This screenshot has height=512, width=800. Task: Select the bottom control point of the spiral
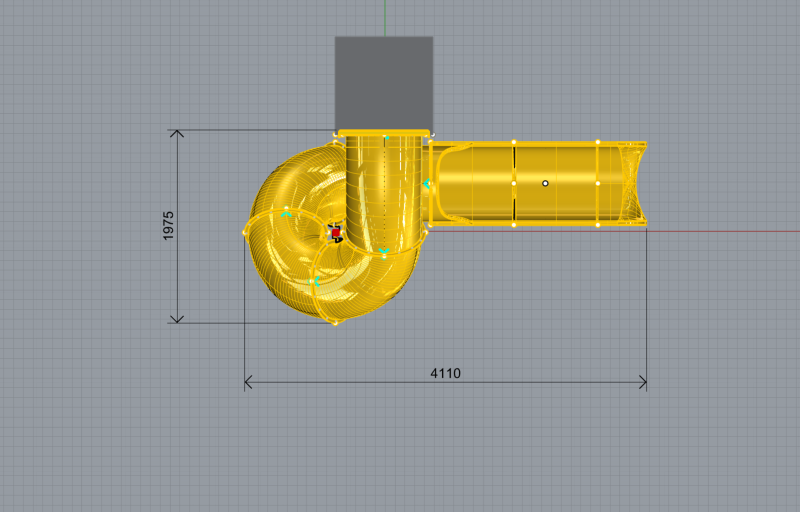point(335,322)
